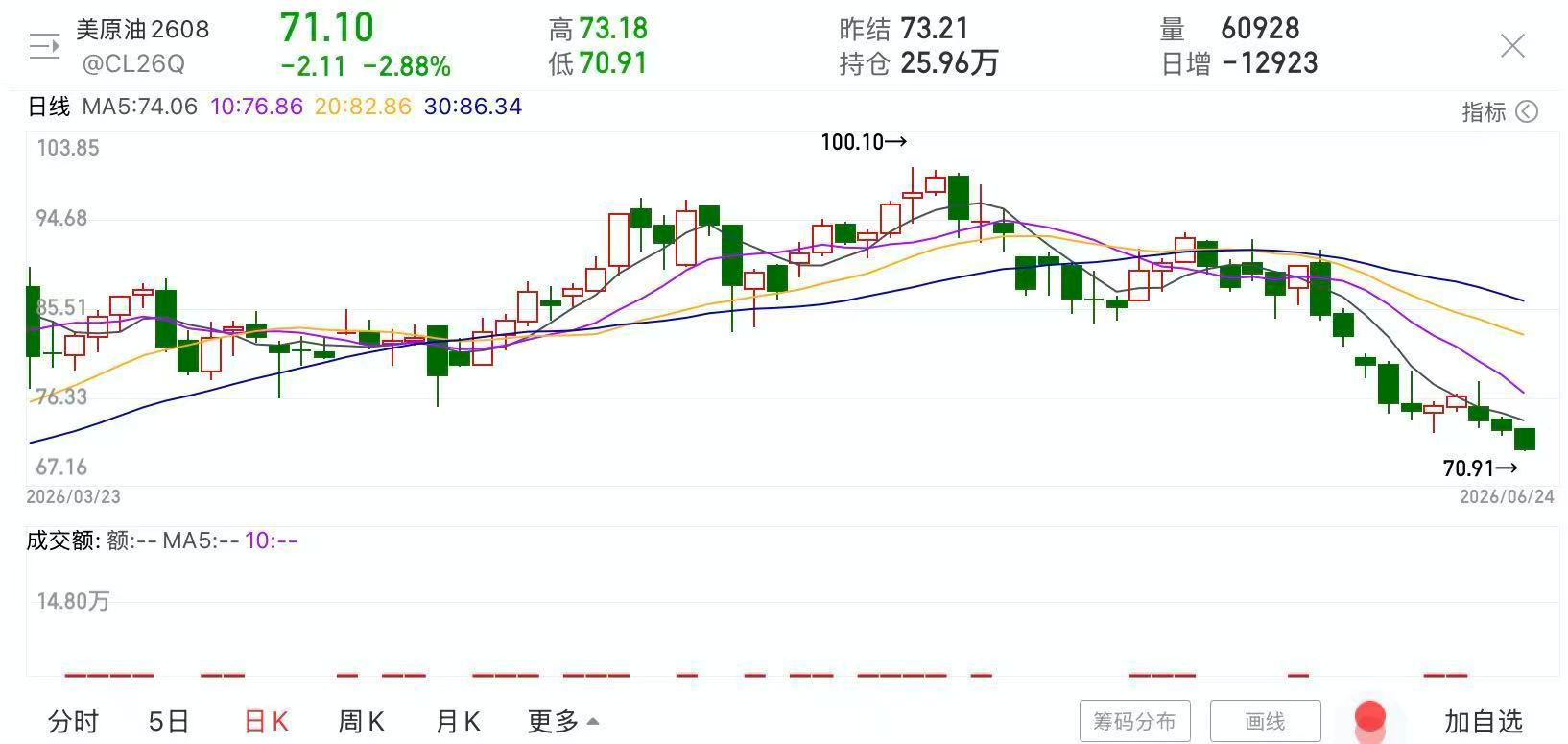The image size is (1568, 744).
Task: Click the low value 70.91 in header
Action: coord(613,63)
